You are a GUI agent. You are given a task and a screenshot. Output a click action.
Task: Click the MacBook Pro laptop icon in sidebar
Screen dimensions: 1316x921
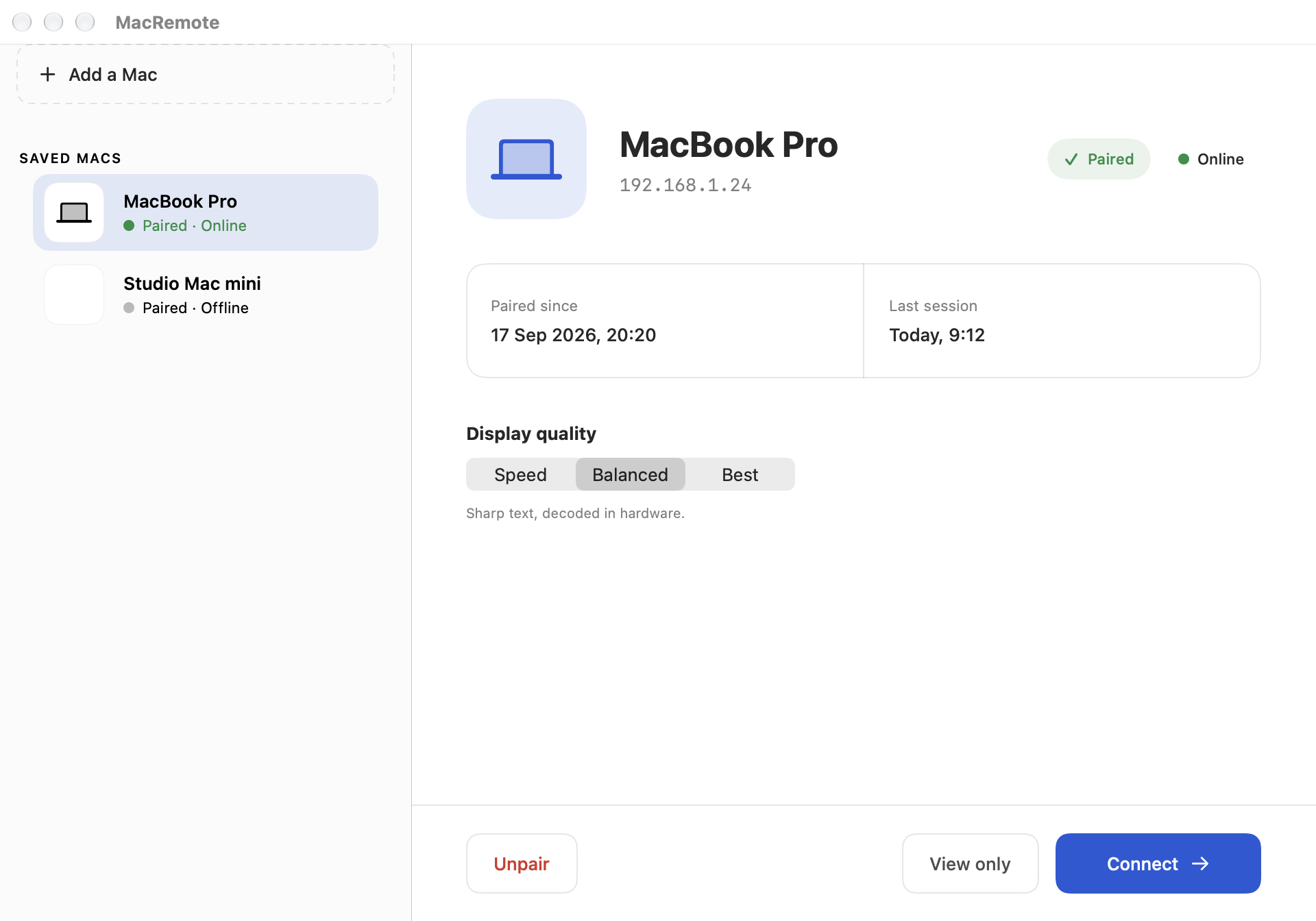(74, 212)
